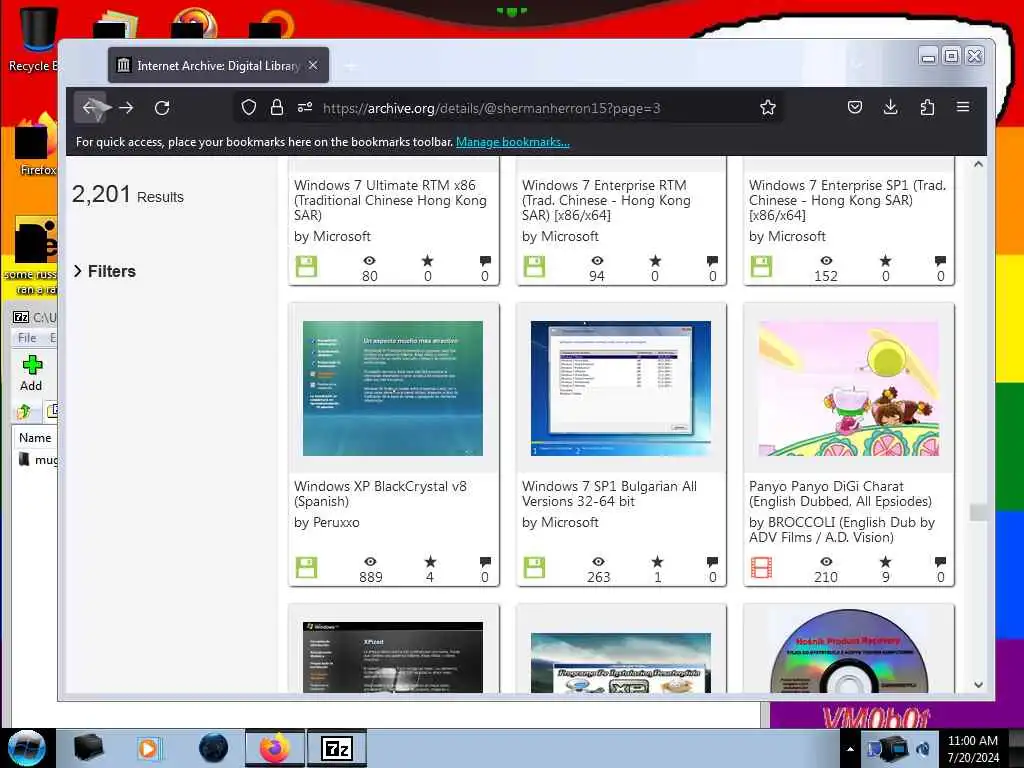Open Windows 7 Enterprise SP1 item title
The width and height of the screenshot is (1024, 768).
[848, 200]
